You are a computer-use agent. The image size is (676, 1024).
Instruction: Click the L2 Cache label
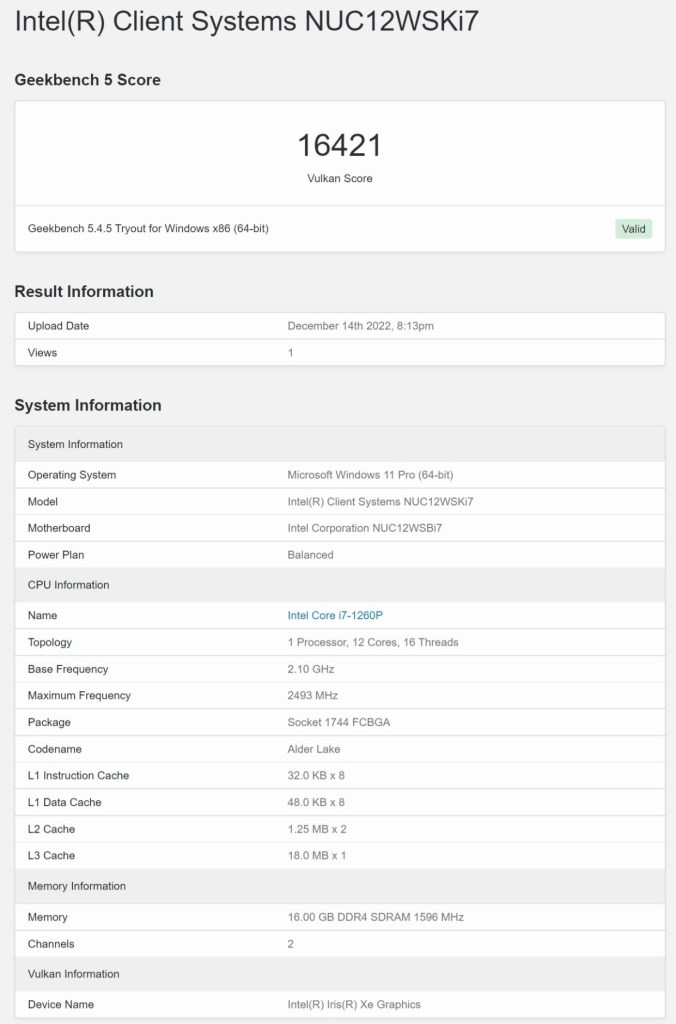pyautogui.click(x=51, y=829)
